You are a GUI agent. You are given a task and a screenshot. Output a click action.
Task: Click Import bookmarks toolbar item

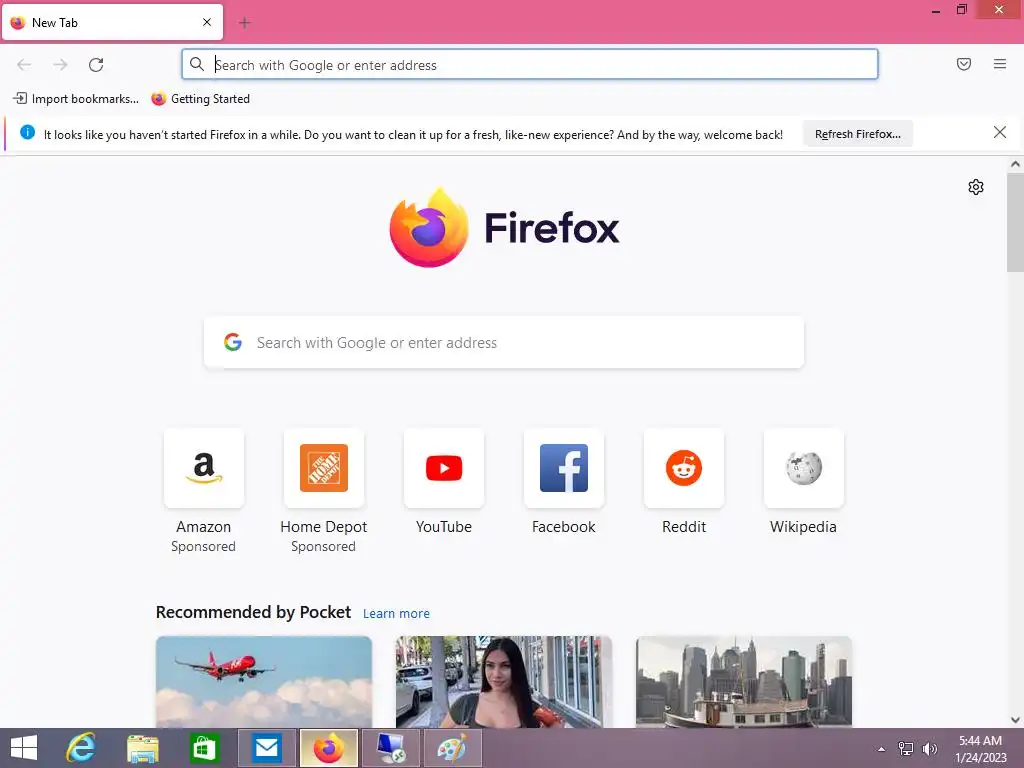pos(76,99)
